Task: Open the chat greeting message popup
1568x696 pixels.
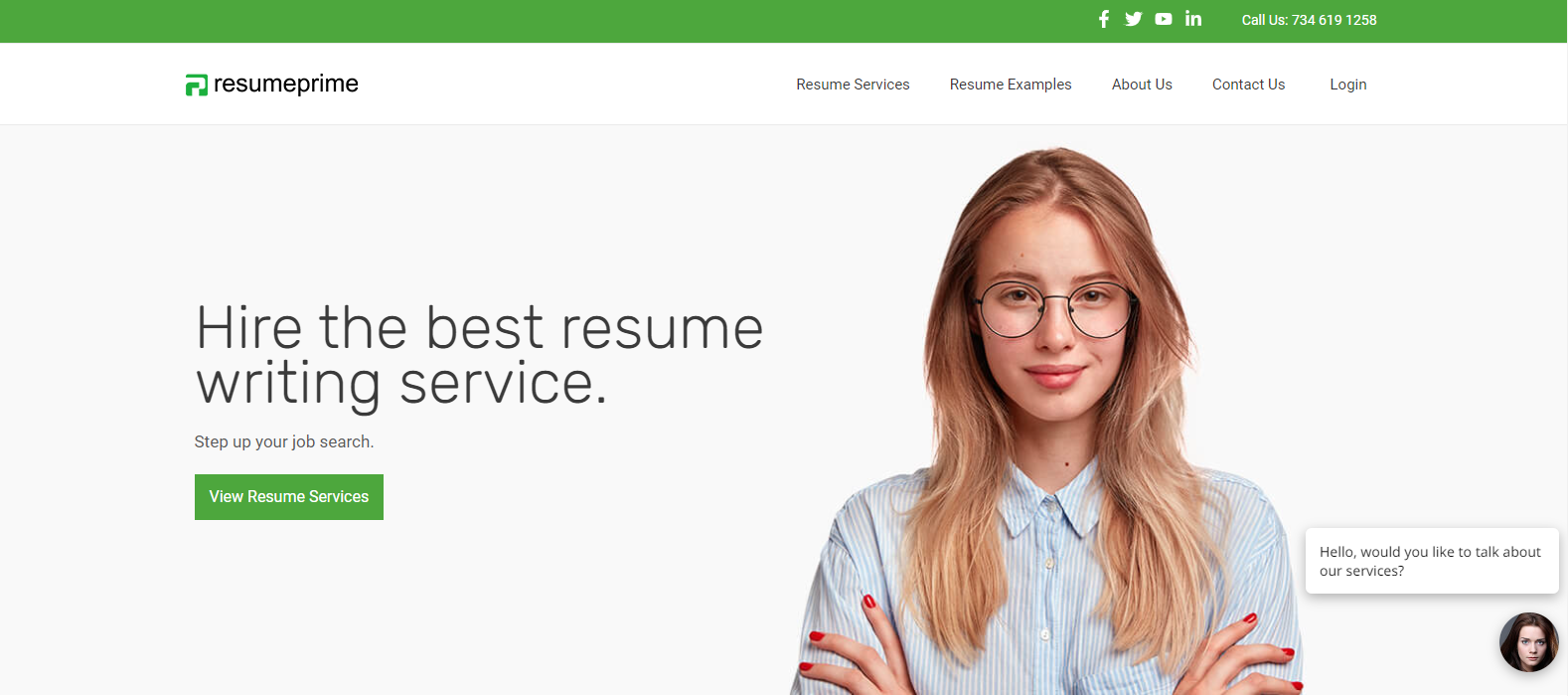Action: (x=1432, y=561)
